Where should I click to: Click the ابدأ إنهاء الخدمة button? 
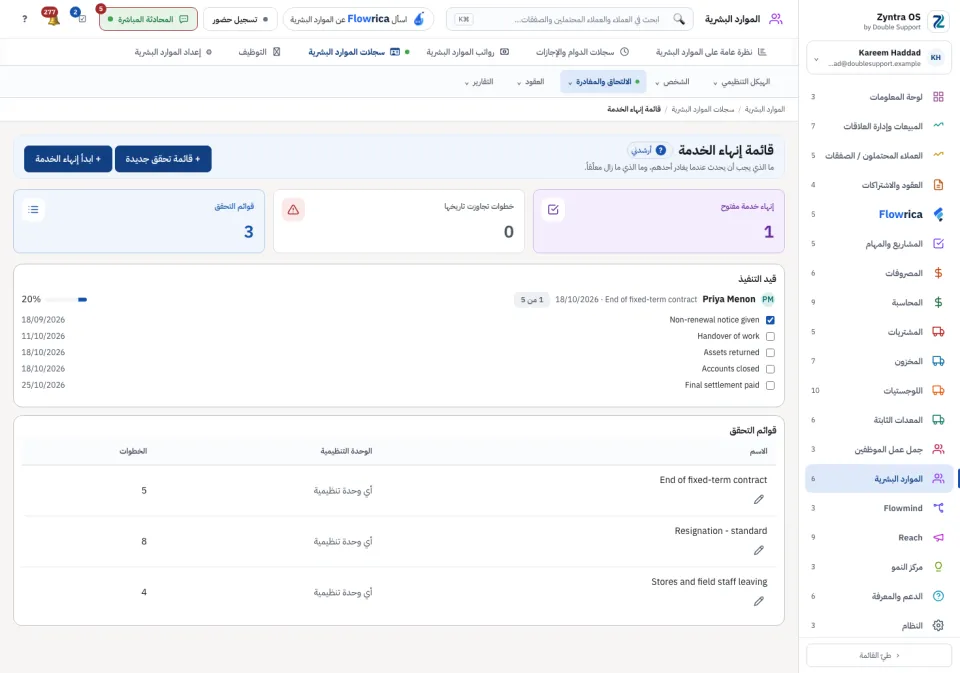pyautogui.click(x=68, y=159)
